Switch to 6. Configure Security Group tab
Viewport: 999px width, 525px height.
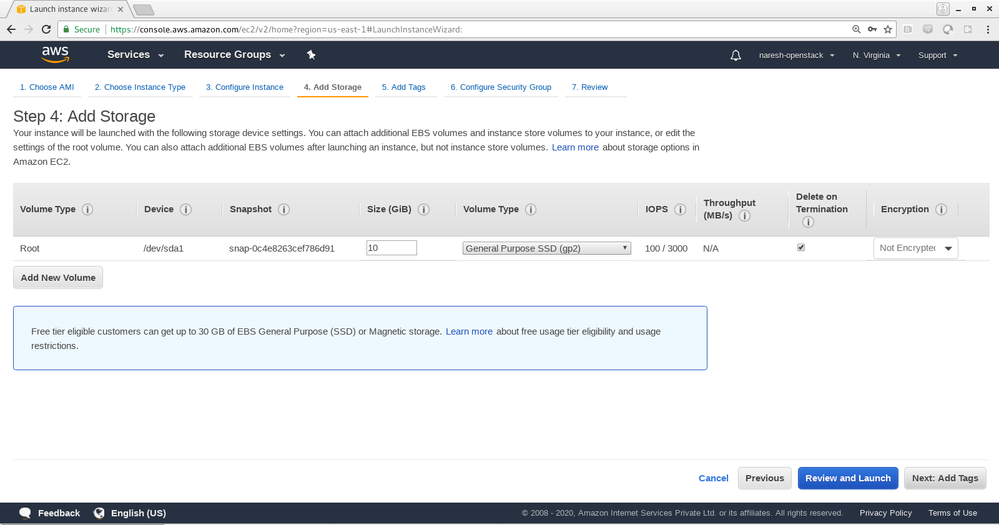click(500, 87)
